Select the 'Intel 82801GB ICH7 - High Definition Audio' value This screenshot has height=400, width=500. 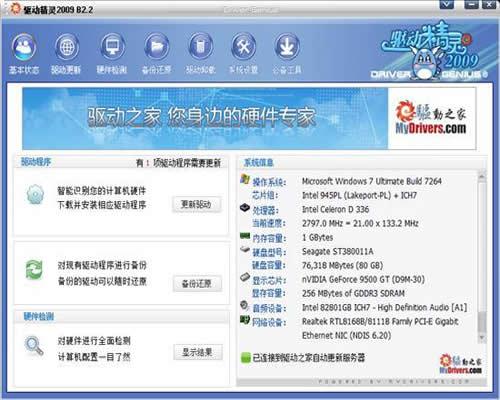point(384,307)
